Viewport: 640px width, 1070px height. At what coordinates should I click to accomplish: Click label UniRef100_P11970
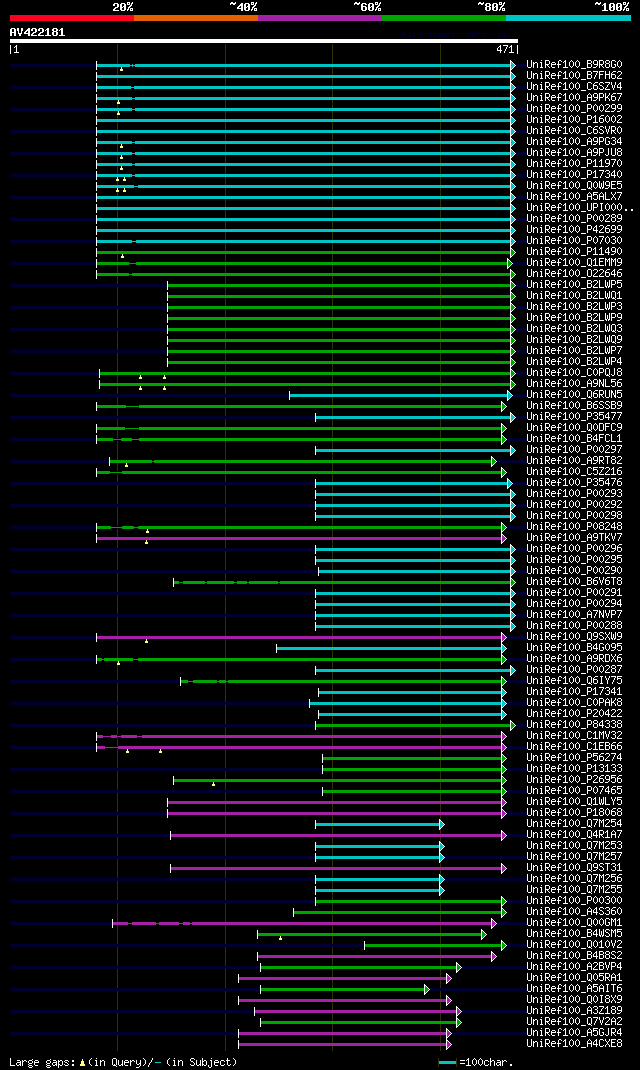(574, 164)
